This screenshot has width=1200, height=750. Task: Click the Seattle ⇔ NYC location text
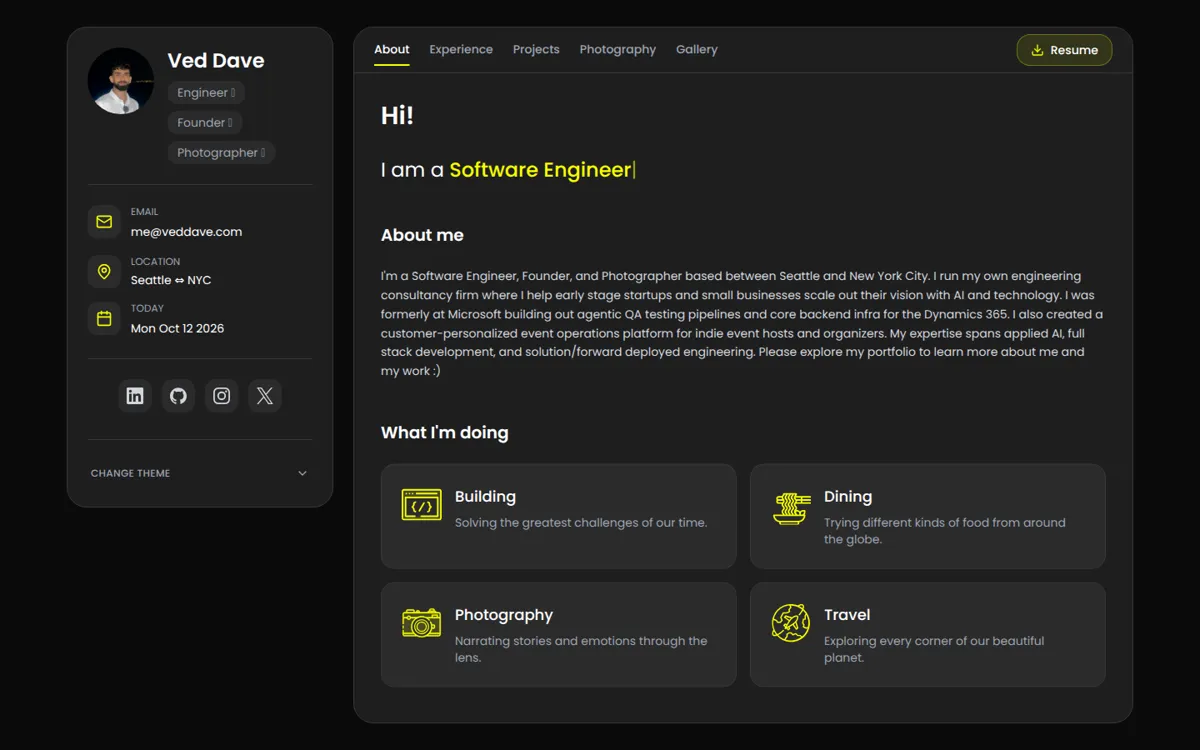tap(171, 280)
